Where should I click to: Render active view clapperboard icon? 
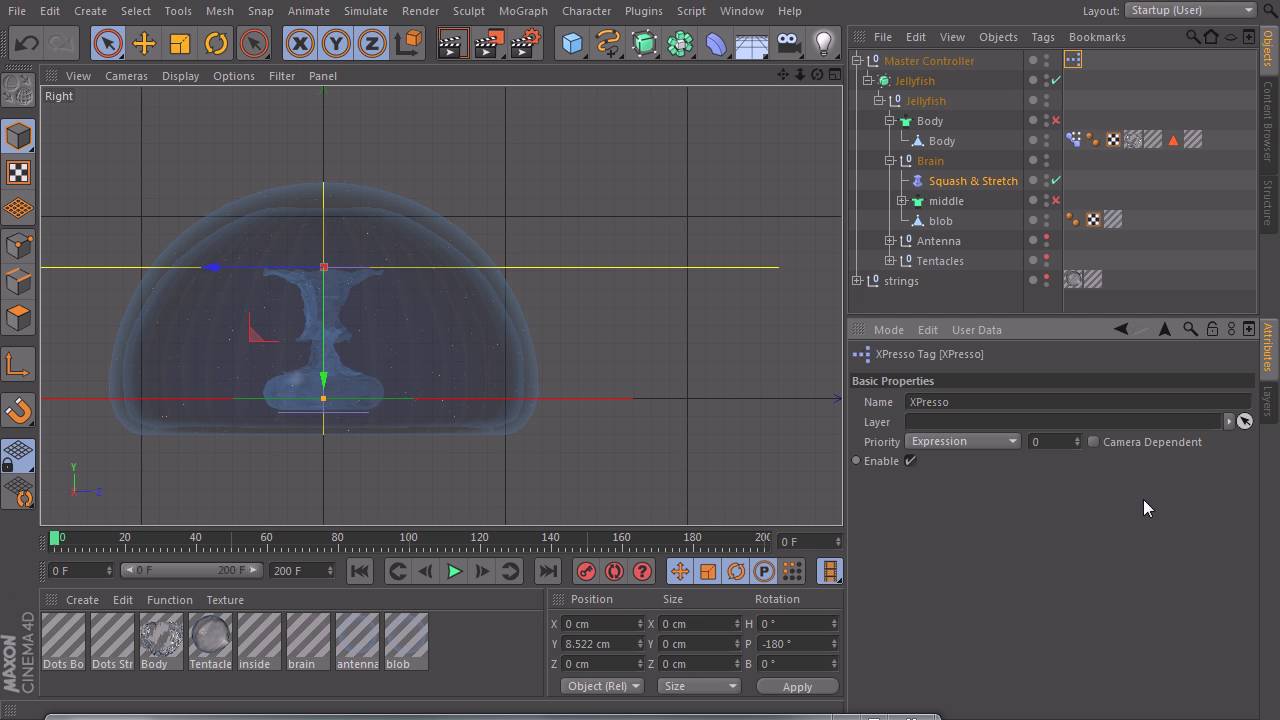452,43
